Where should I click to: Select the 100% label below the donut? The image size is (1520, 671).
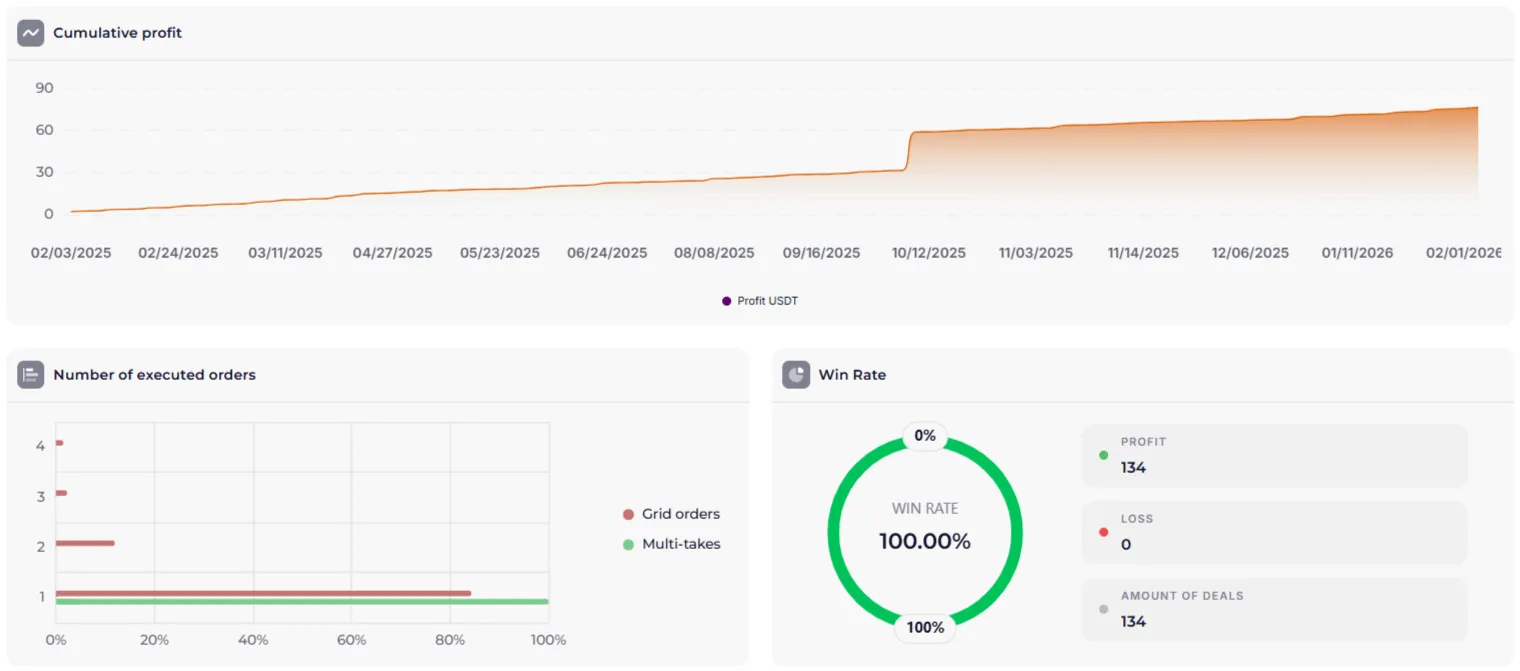[x=924, y=627]
